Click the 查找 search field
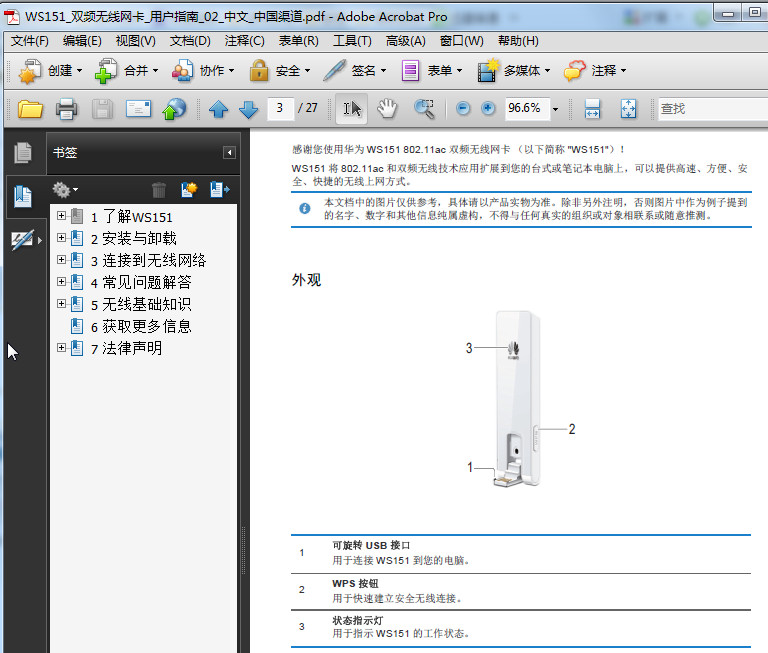The image size is (768, 653). click(x=713, y=109)
